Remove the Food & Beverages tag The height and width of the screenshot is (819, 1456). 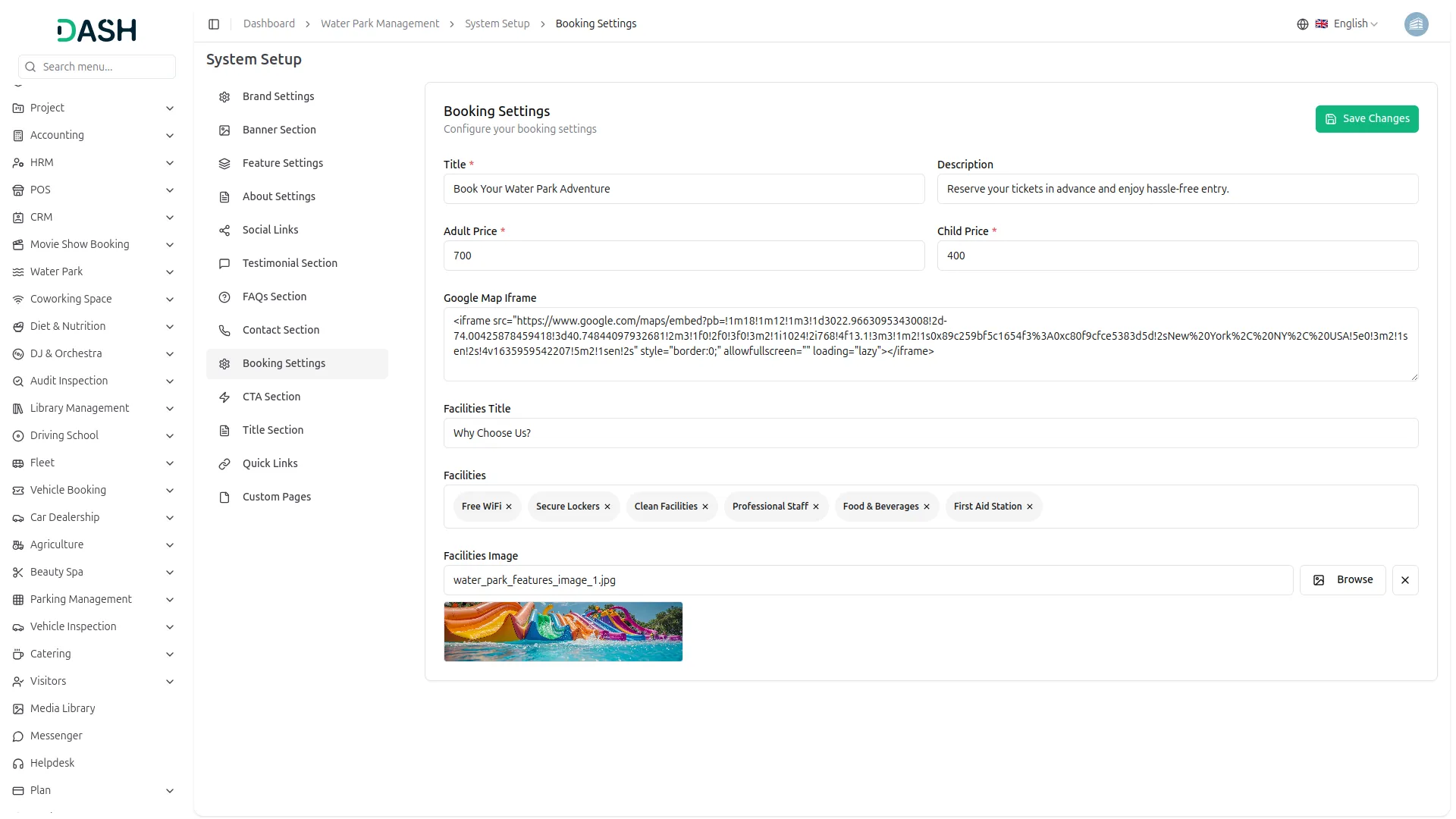(x=926, y=507)
